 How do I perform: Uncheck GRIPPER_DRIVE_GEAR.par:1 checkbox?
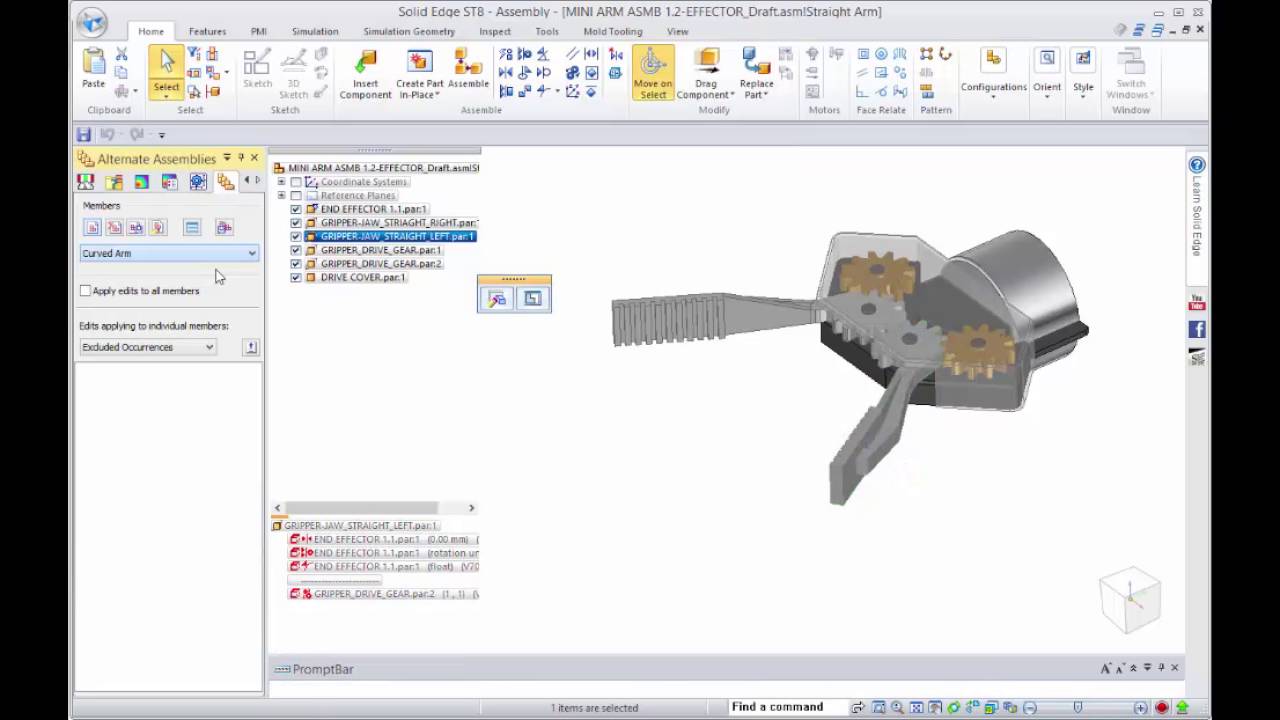296,250
